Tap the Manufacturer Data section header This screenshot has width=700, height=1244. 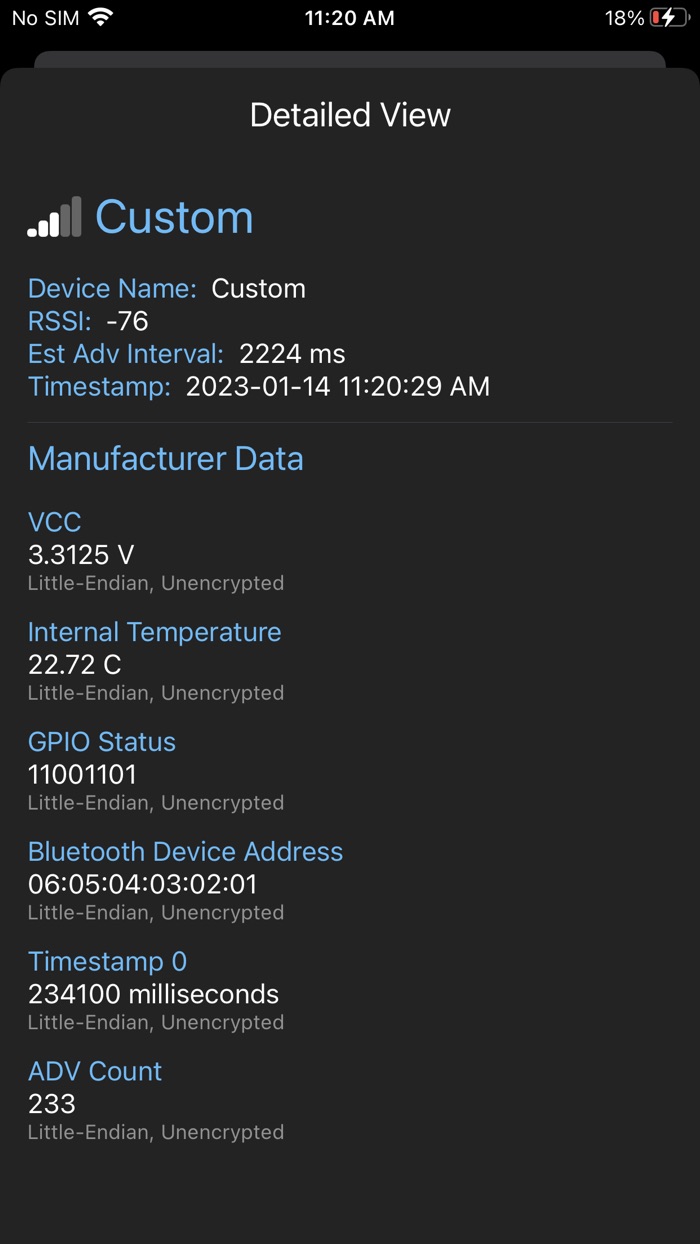[x=166, y=459]
